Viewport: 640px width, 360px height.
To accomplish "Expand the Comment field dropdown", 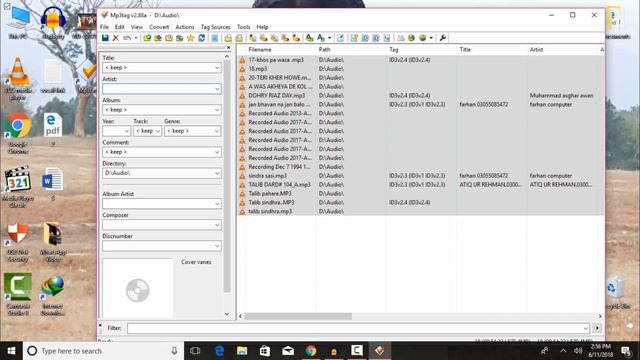I will (217, 152).
